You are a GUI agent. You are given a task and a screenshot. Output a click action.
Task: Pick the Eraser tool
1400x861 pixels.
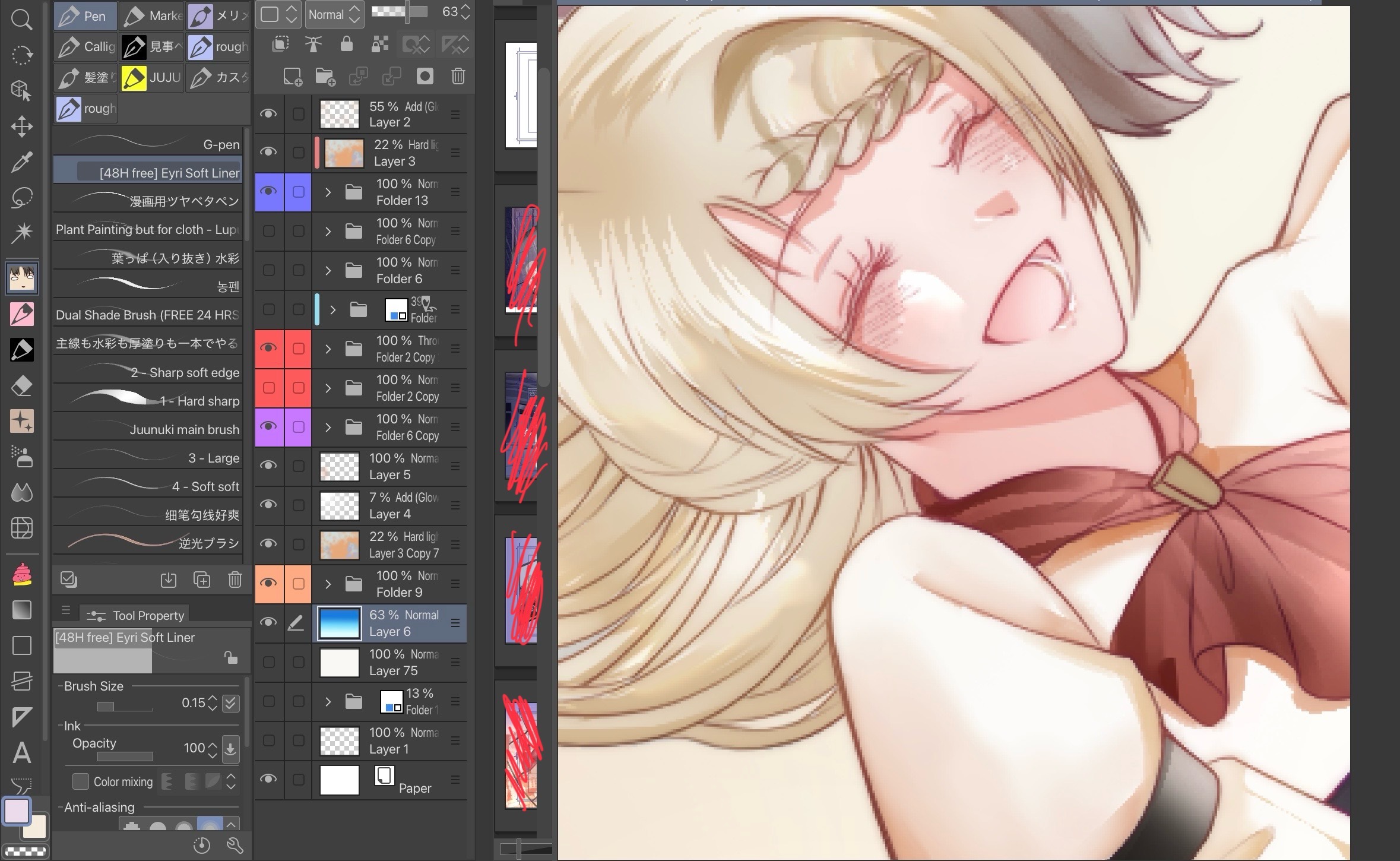point(21,386)
